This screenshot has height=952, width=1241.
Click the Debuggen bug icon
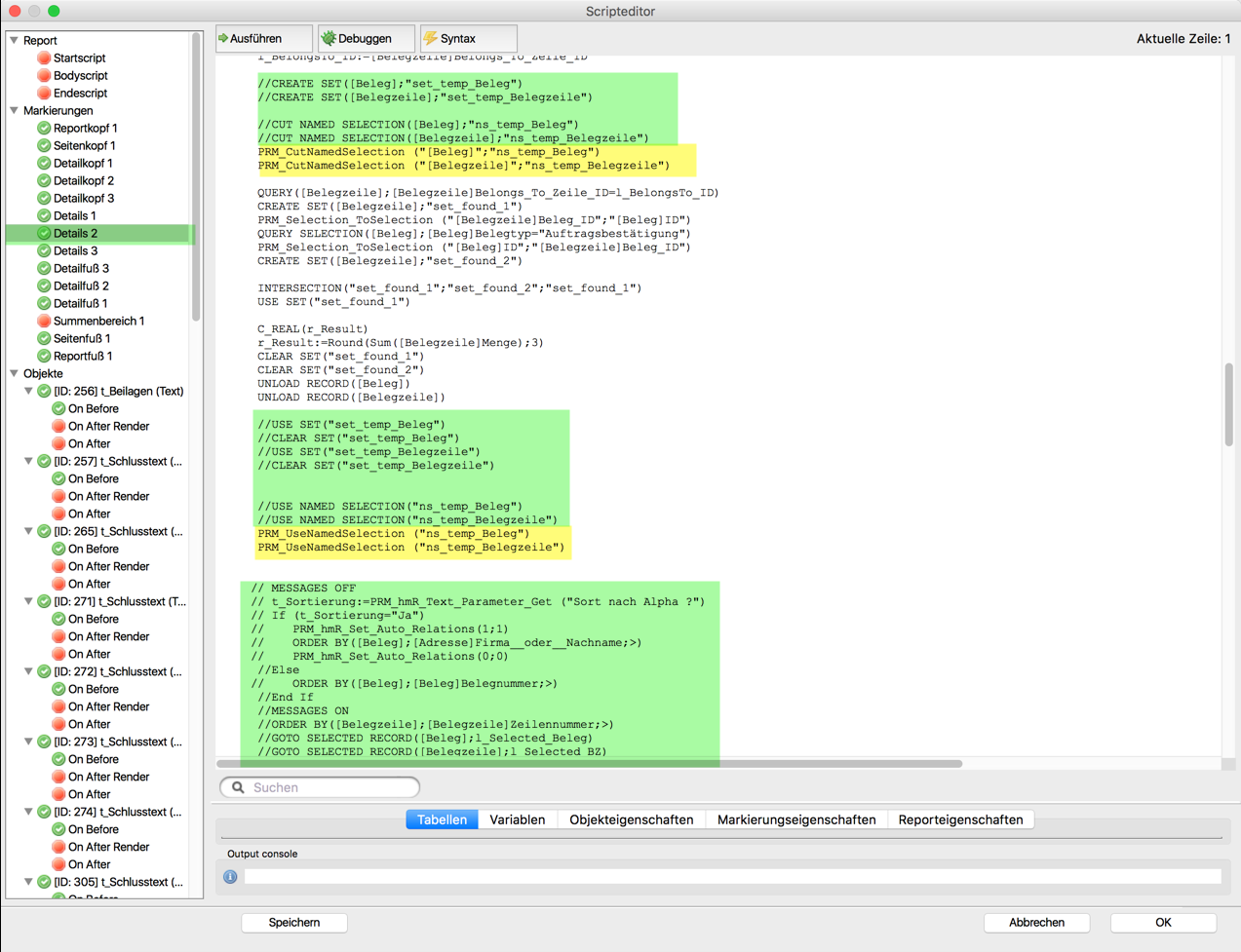(x=329, y=39)
